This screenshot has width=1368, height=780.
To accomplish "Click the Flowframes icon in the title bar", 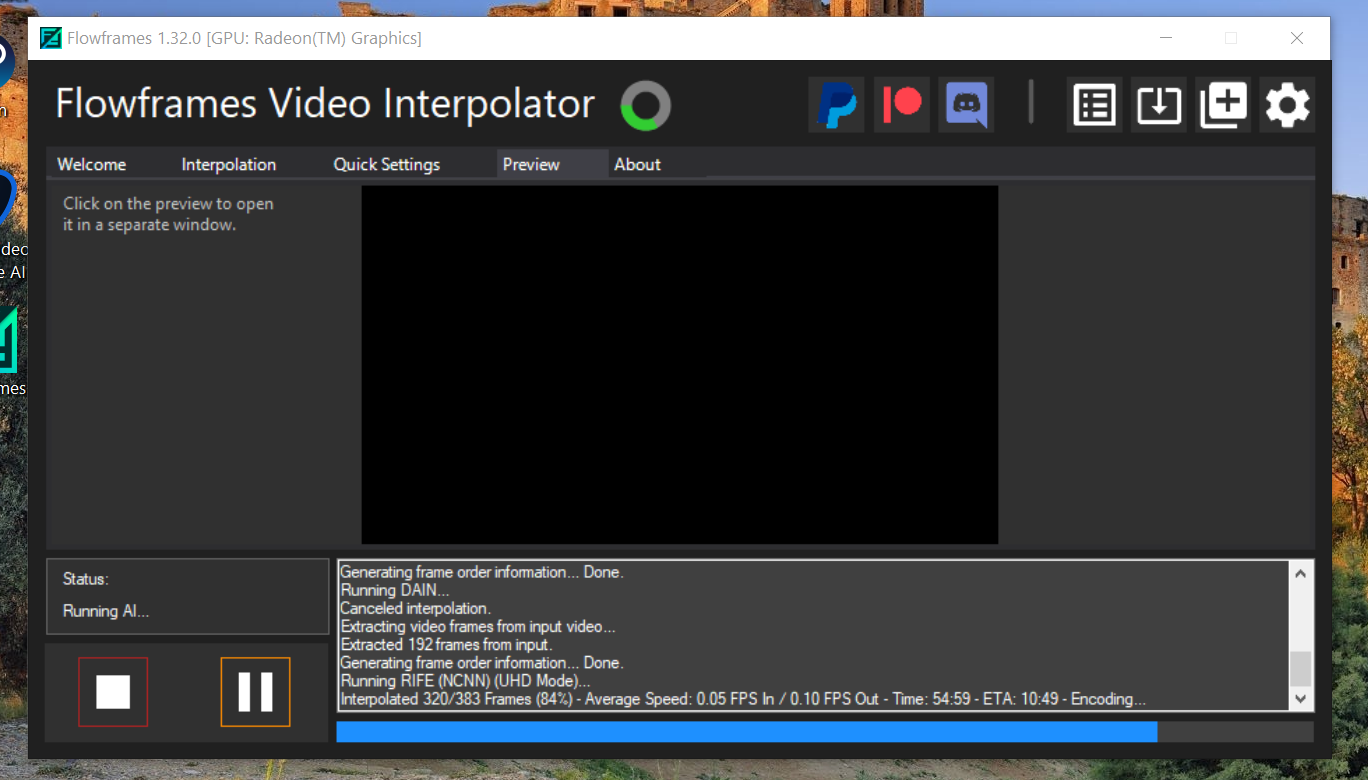I will tap(50, 39).
